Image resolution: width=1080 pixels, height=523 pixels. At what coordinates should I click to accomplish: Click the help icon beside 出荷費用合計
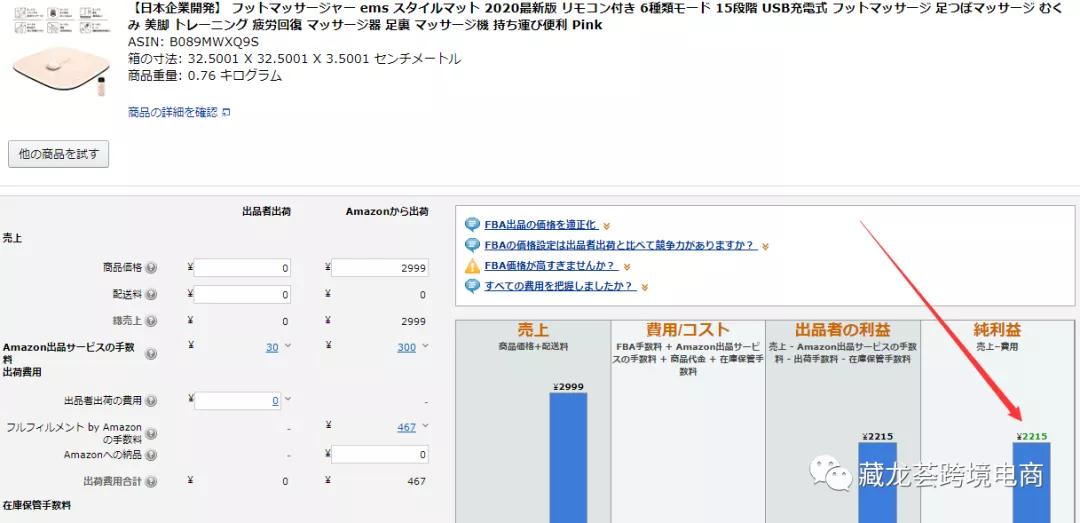(151, 482)
